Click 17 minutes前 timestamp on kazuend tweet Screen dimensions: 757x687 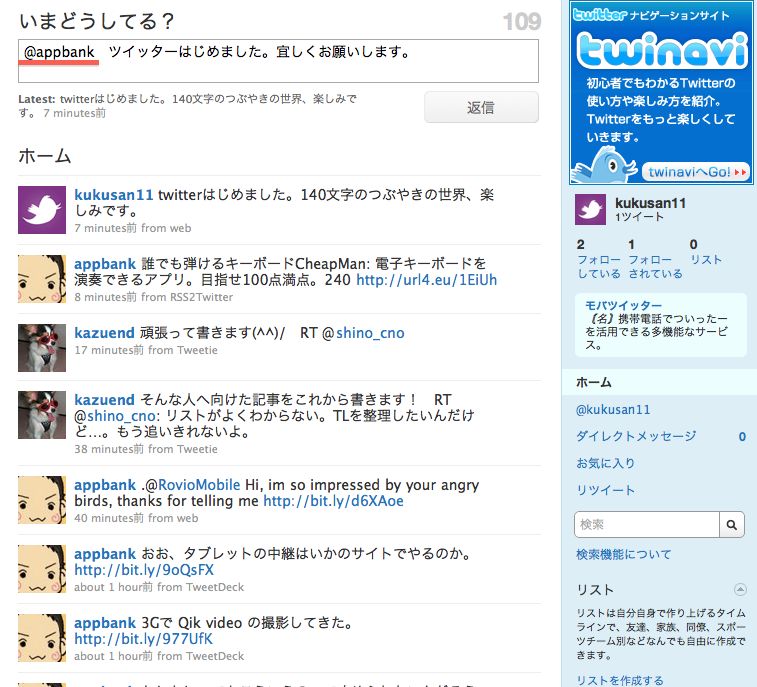coord(109,350)
